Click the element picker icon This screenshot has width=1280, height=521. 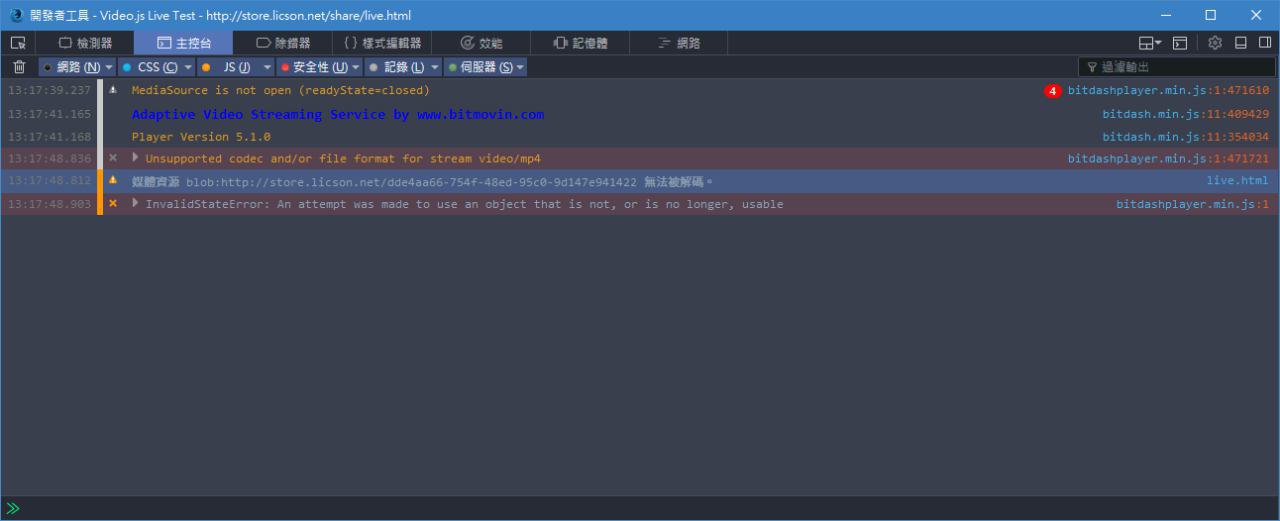point(17,43)
